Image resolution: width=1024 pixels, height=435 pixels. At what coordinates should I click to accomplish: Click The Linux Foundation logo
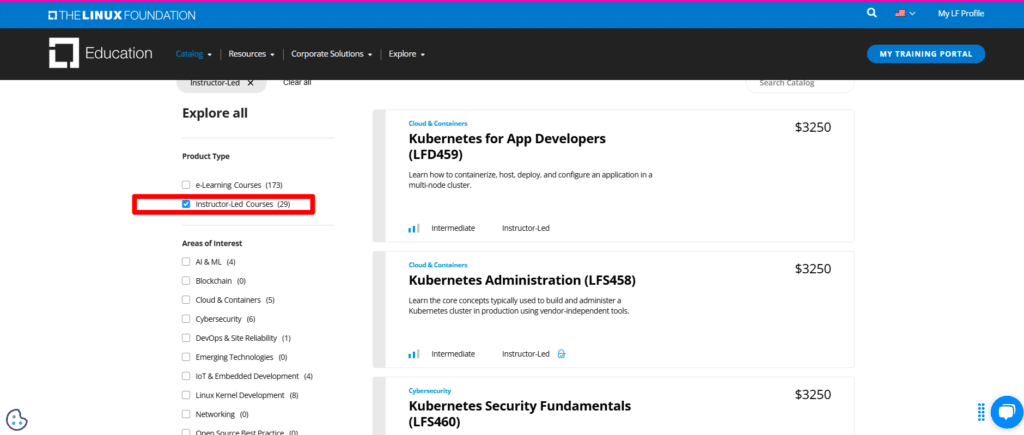pyautogui.click(x=121, y=15)
